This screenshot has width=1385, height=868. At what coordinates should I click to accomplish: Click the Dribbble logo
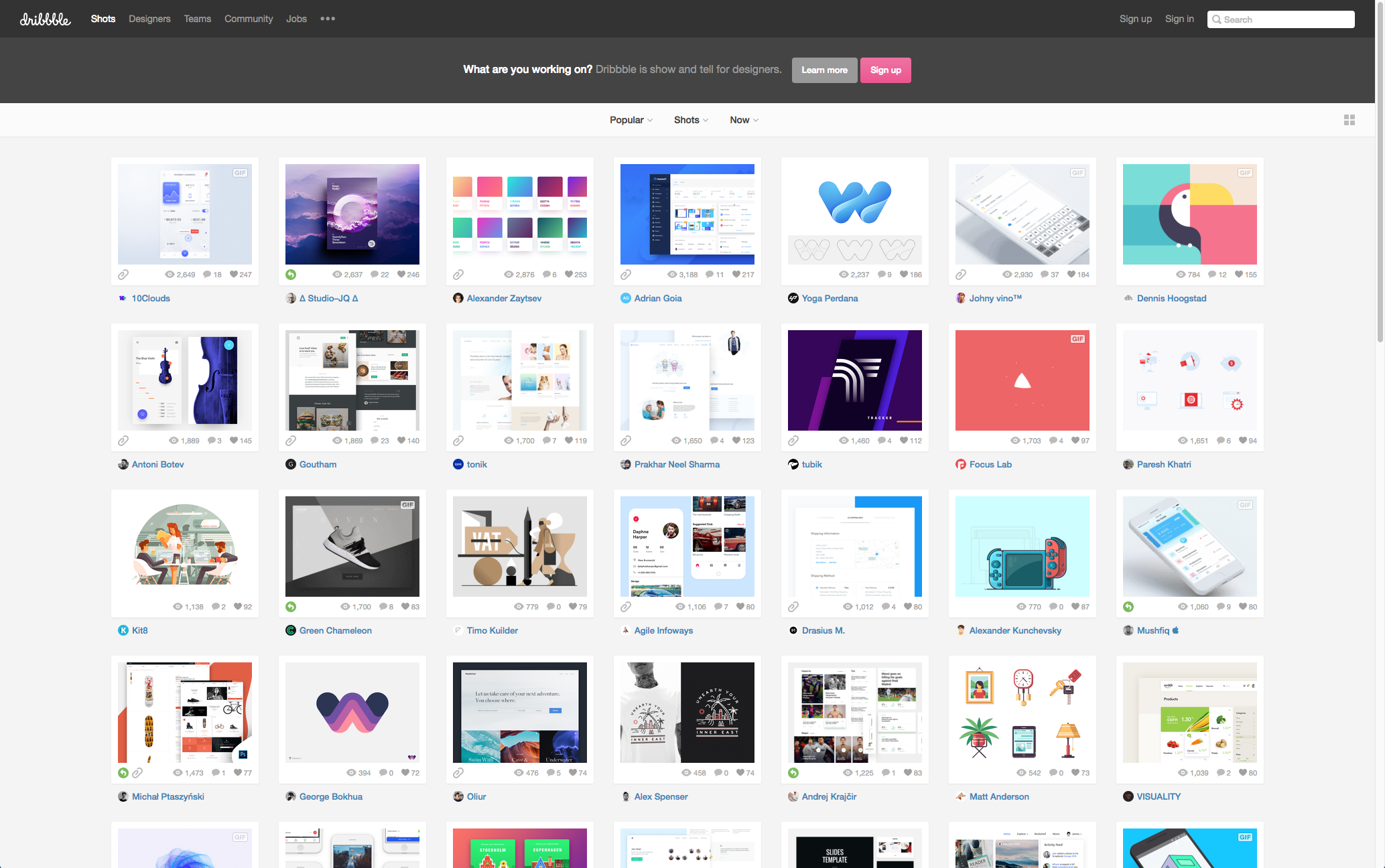tap(45, 19)
